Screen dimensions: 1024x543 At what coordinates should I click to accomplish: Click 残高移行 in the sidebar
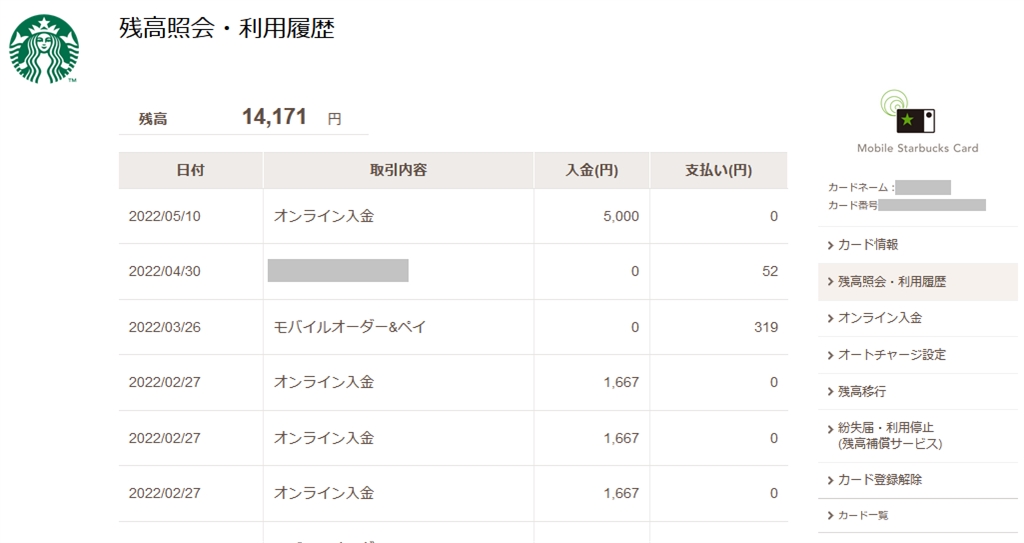(x=861, y=391)
